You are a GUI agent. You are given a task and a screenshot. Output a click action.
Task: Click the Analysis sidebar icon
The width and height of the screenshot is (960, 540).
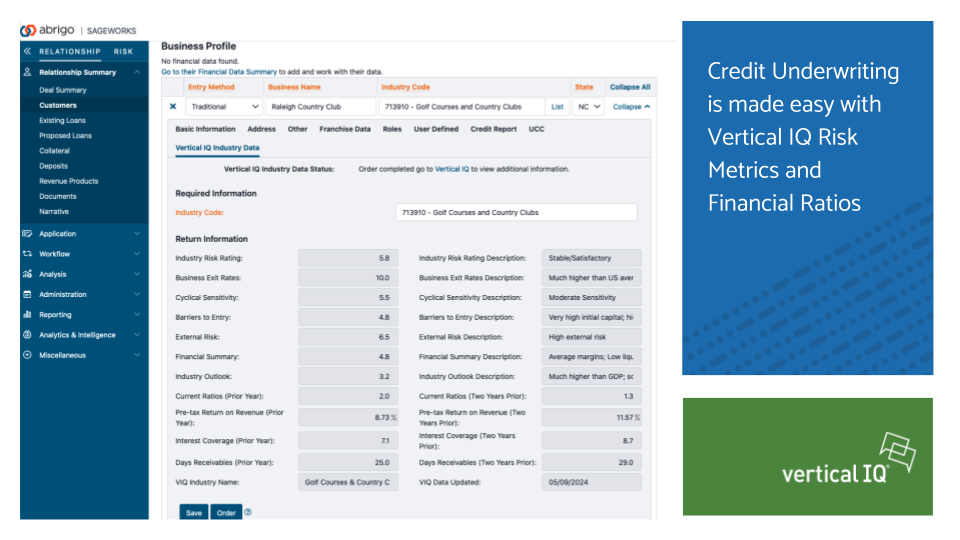28,274
